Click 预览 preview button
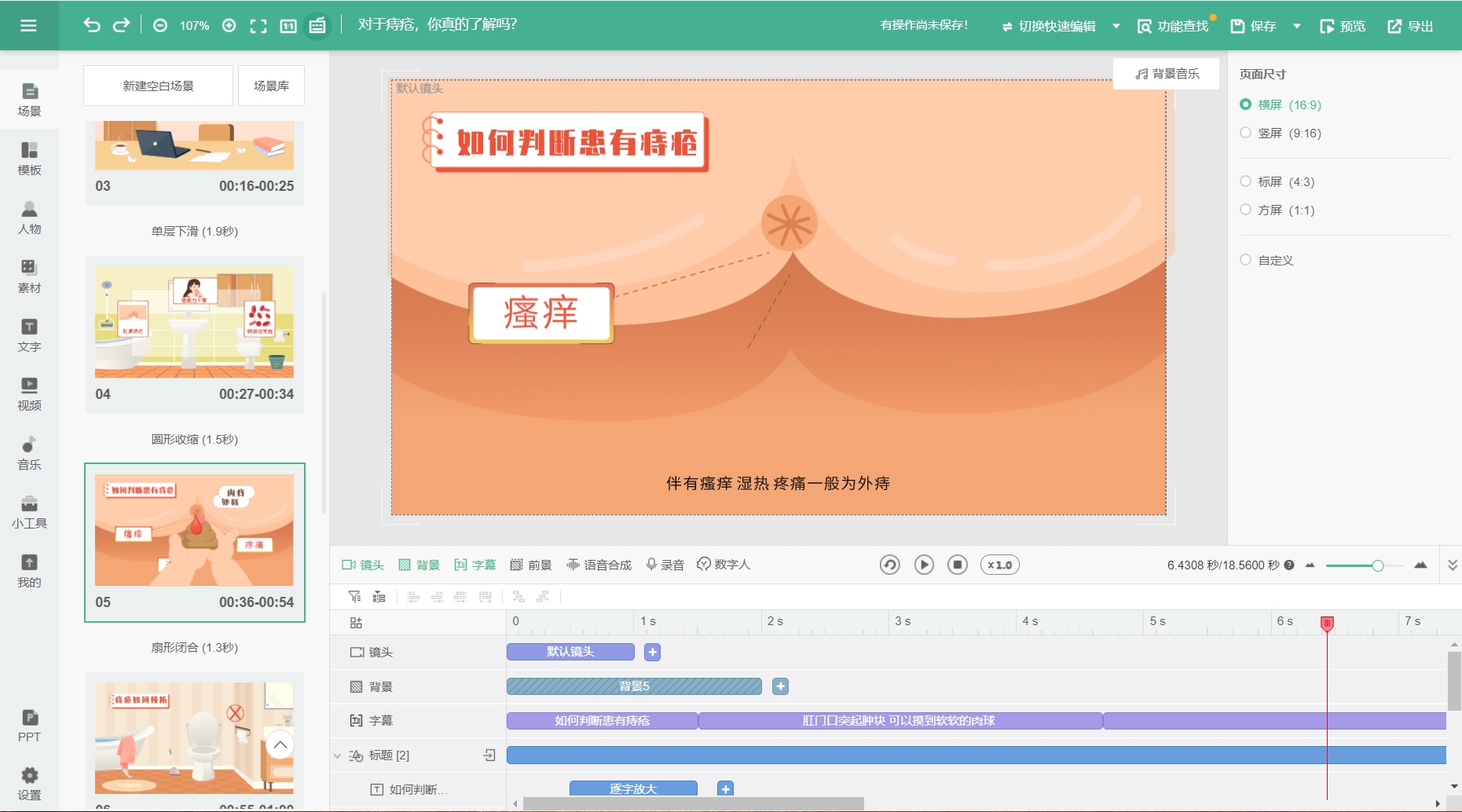 1343,26
